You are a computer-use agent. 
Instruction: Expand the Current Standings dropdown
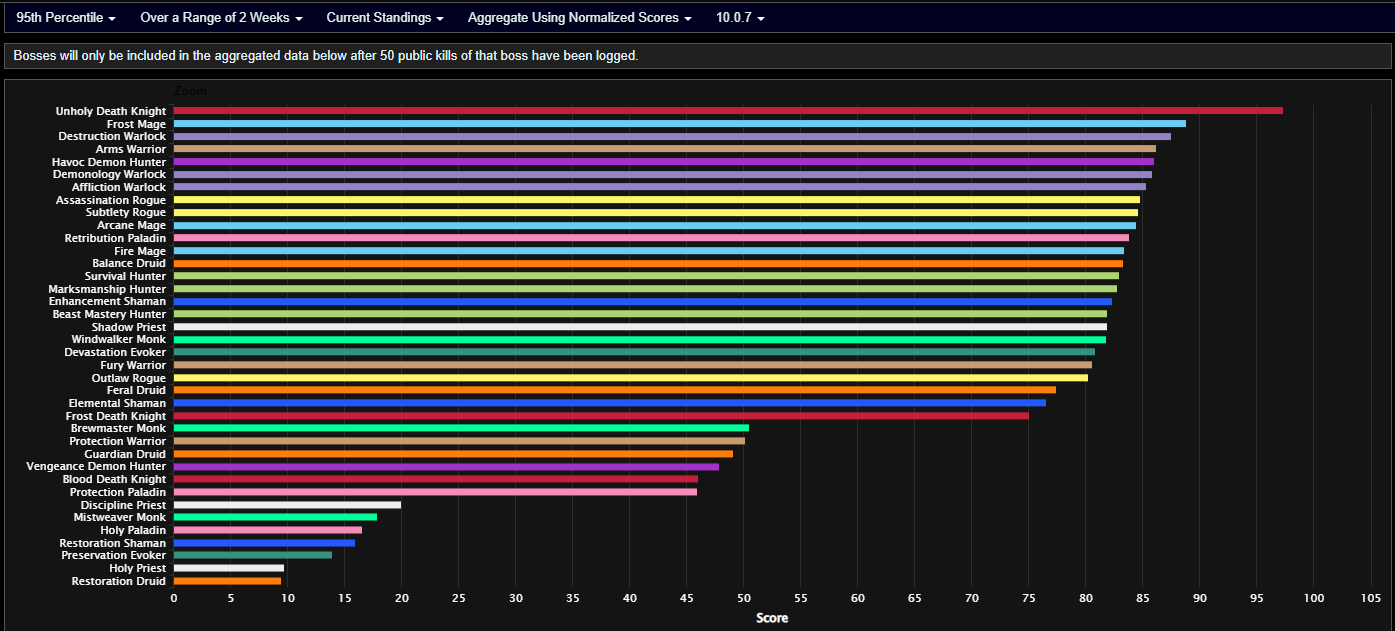(x=385, y=18)
